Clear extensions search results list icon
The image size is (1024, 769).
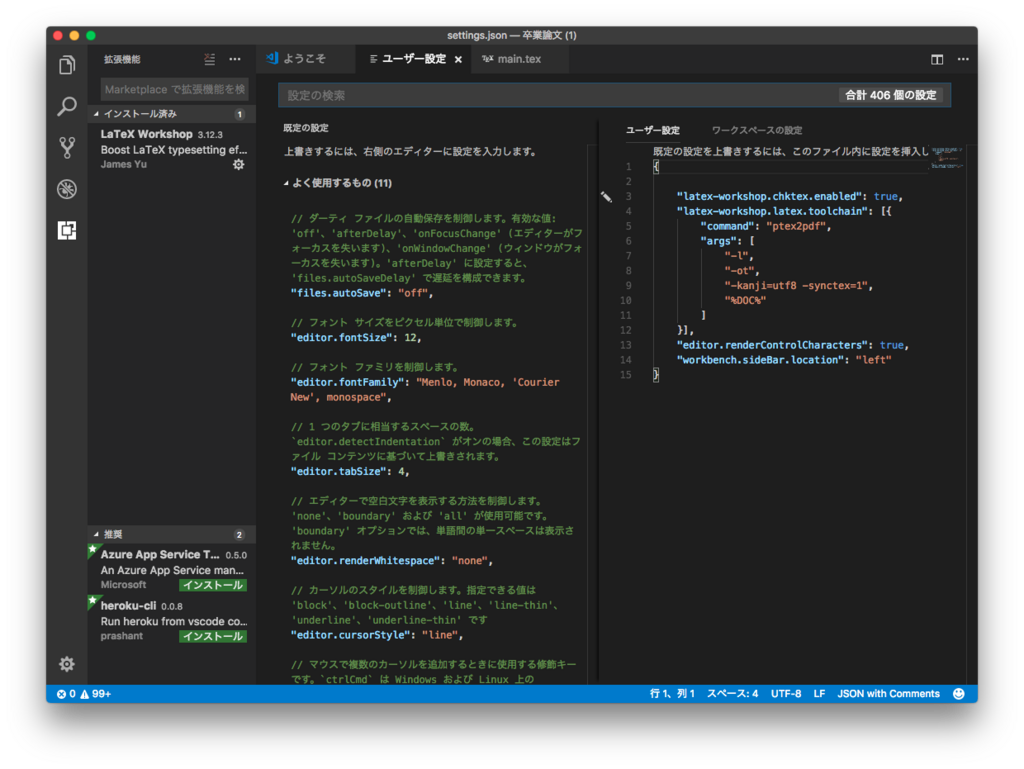210,59
